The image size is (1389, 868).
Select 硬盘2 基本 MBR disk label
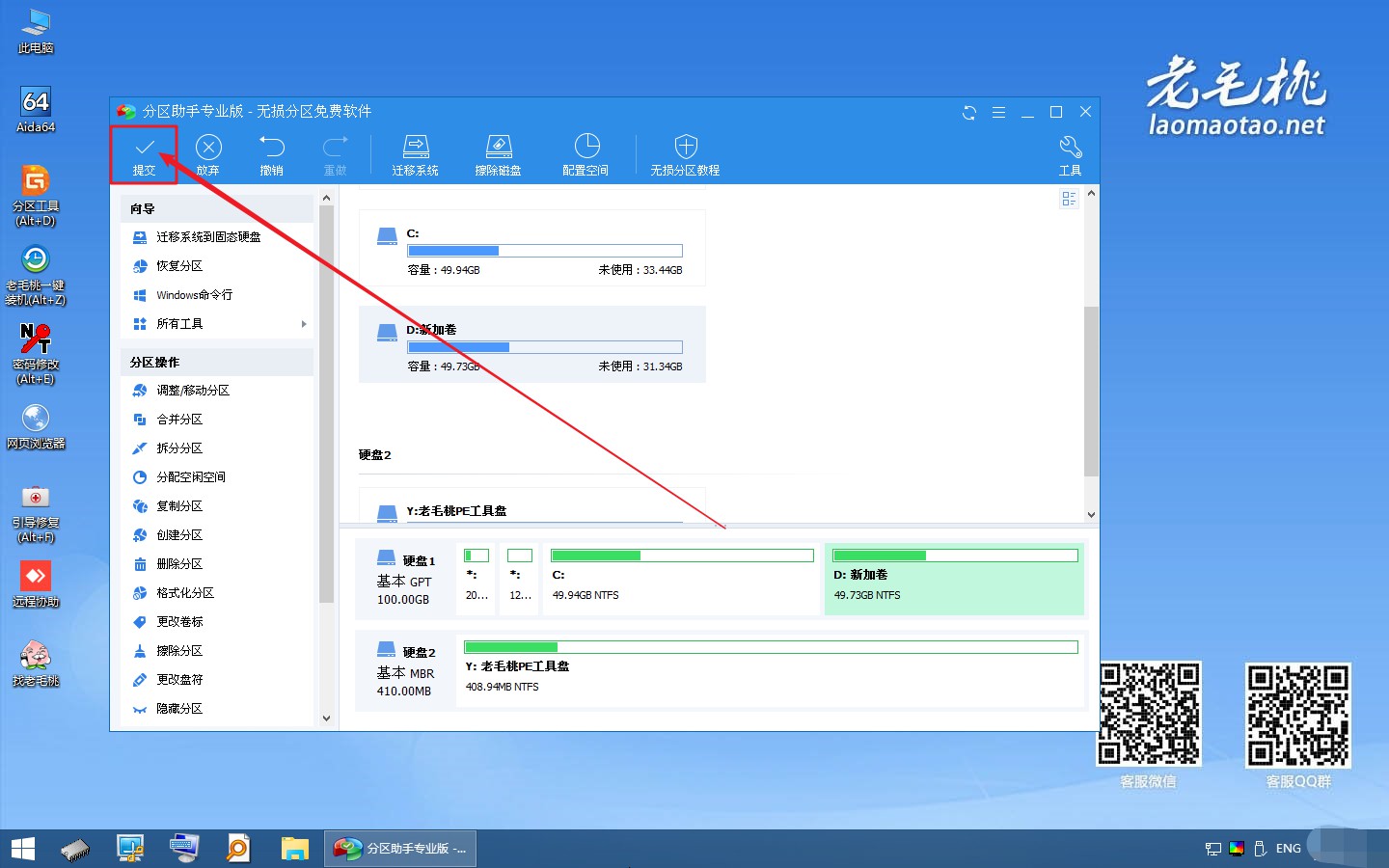pyautogui.click(x=405, y=670)
